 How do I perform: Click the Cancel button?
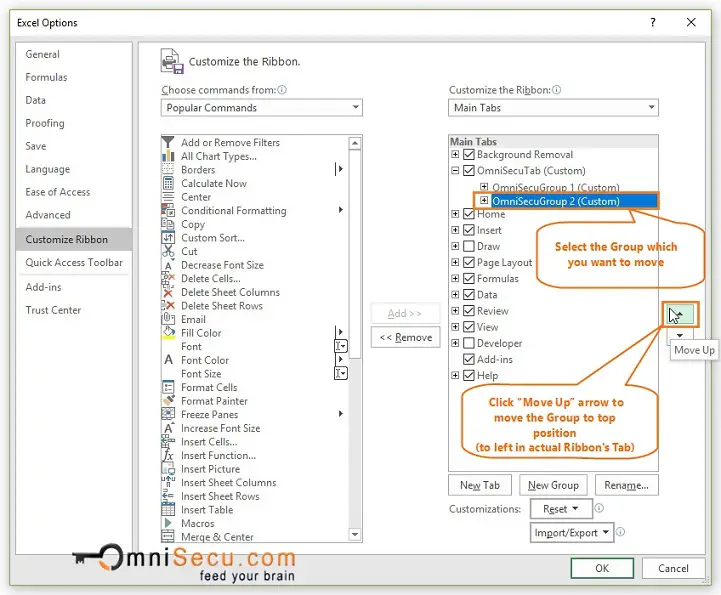pyautogui.click(x=673, y=568)
